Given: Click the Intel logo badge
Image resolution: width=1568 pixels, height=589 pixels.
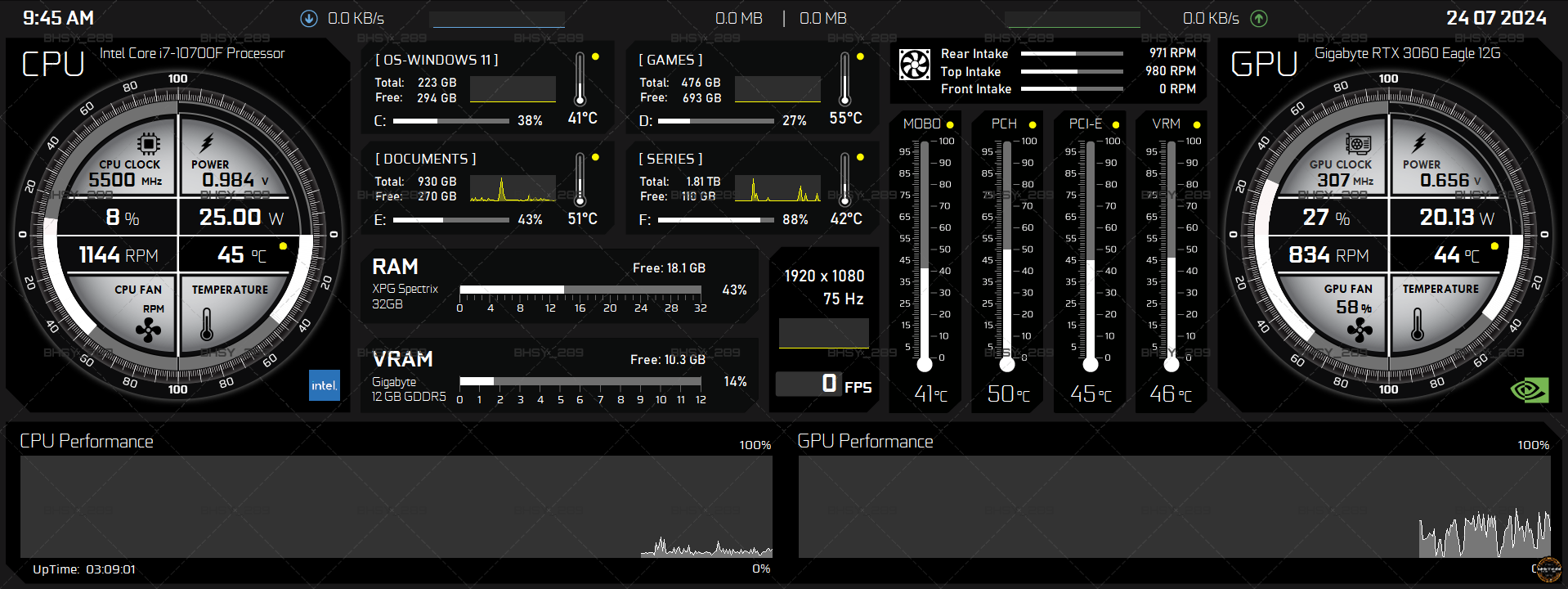Looking at the screenshot, I should [324, 385].
